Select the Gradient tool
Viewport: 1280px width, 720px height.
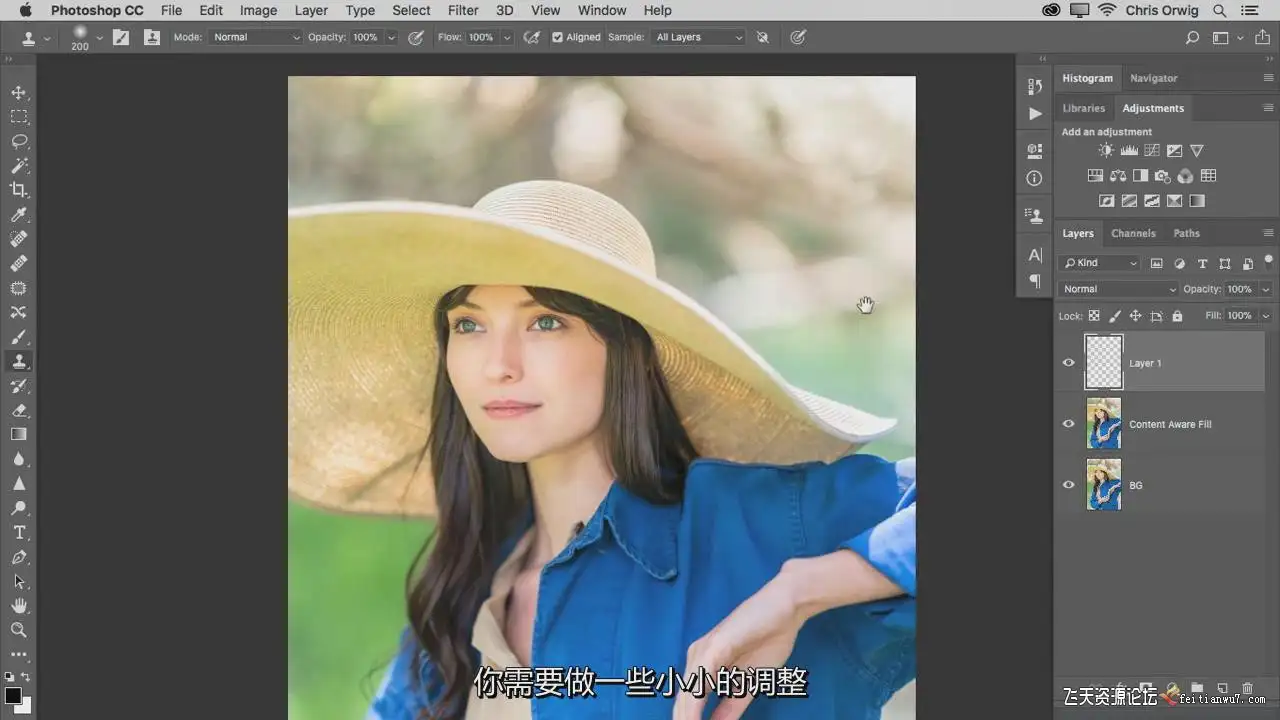(19, 434)
